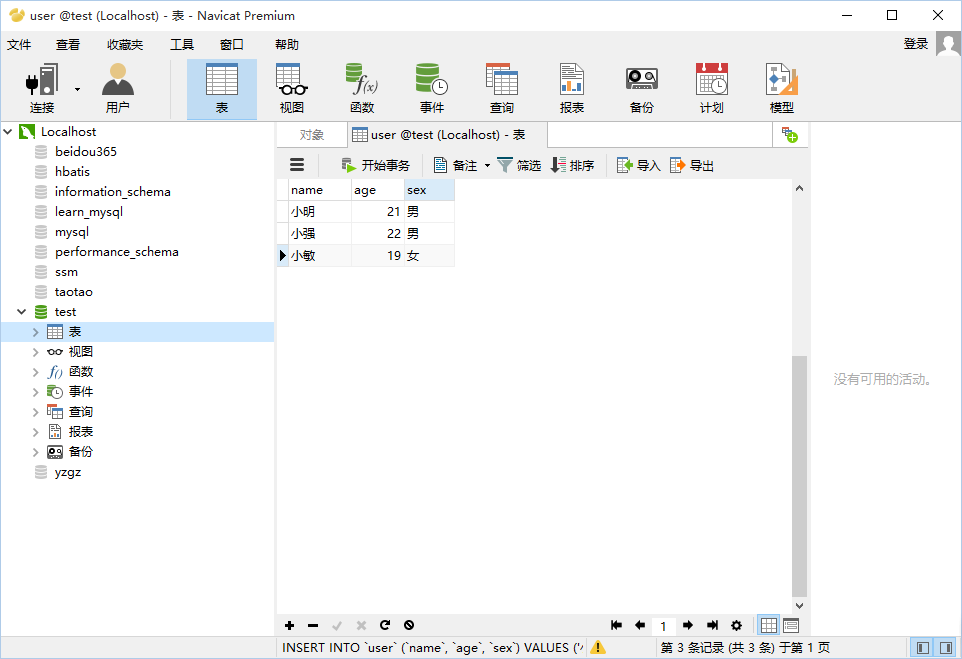962x659 pixels.
Task: Click the add record plus icon
Action: coord(290,625)
